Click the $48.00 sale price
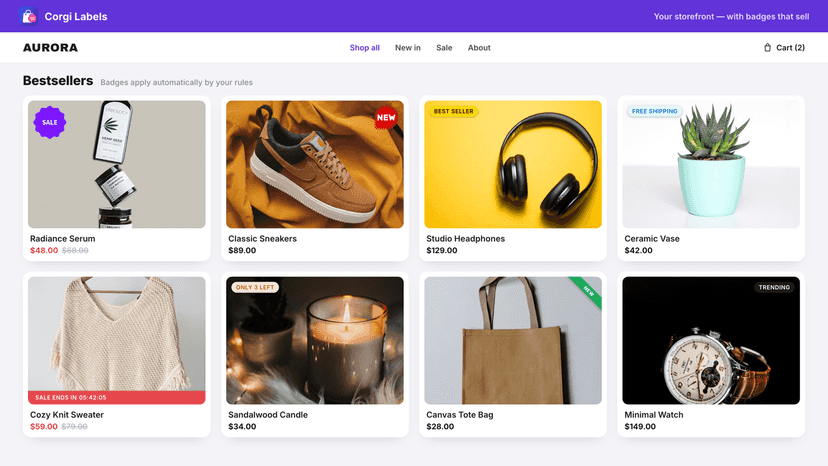The height and width of the screenshot is (466, 828). 44,250
